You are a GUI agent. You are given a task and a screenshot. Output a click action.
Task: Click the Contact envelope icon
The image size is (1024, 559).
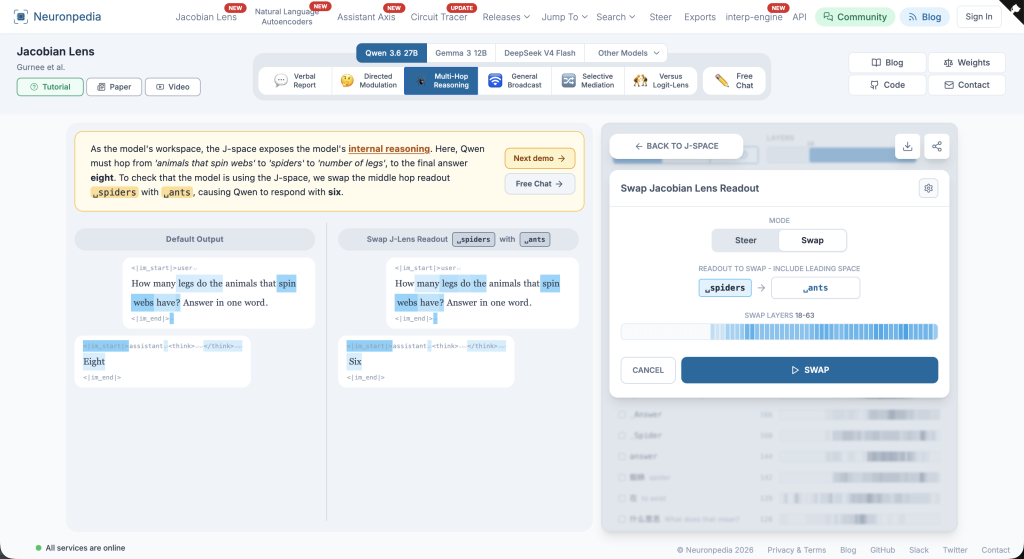[949, 85]
